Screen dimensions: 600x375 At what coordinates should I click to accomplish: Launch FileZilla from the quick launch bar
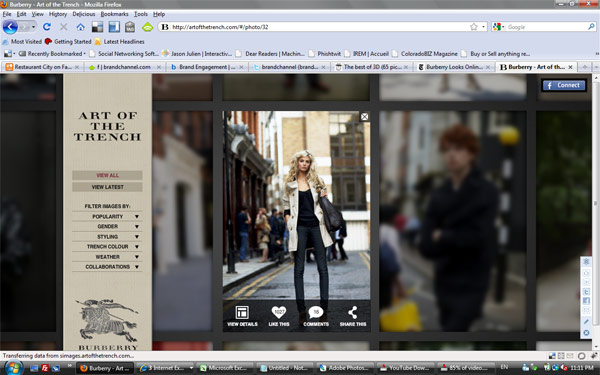point(45,368)
